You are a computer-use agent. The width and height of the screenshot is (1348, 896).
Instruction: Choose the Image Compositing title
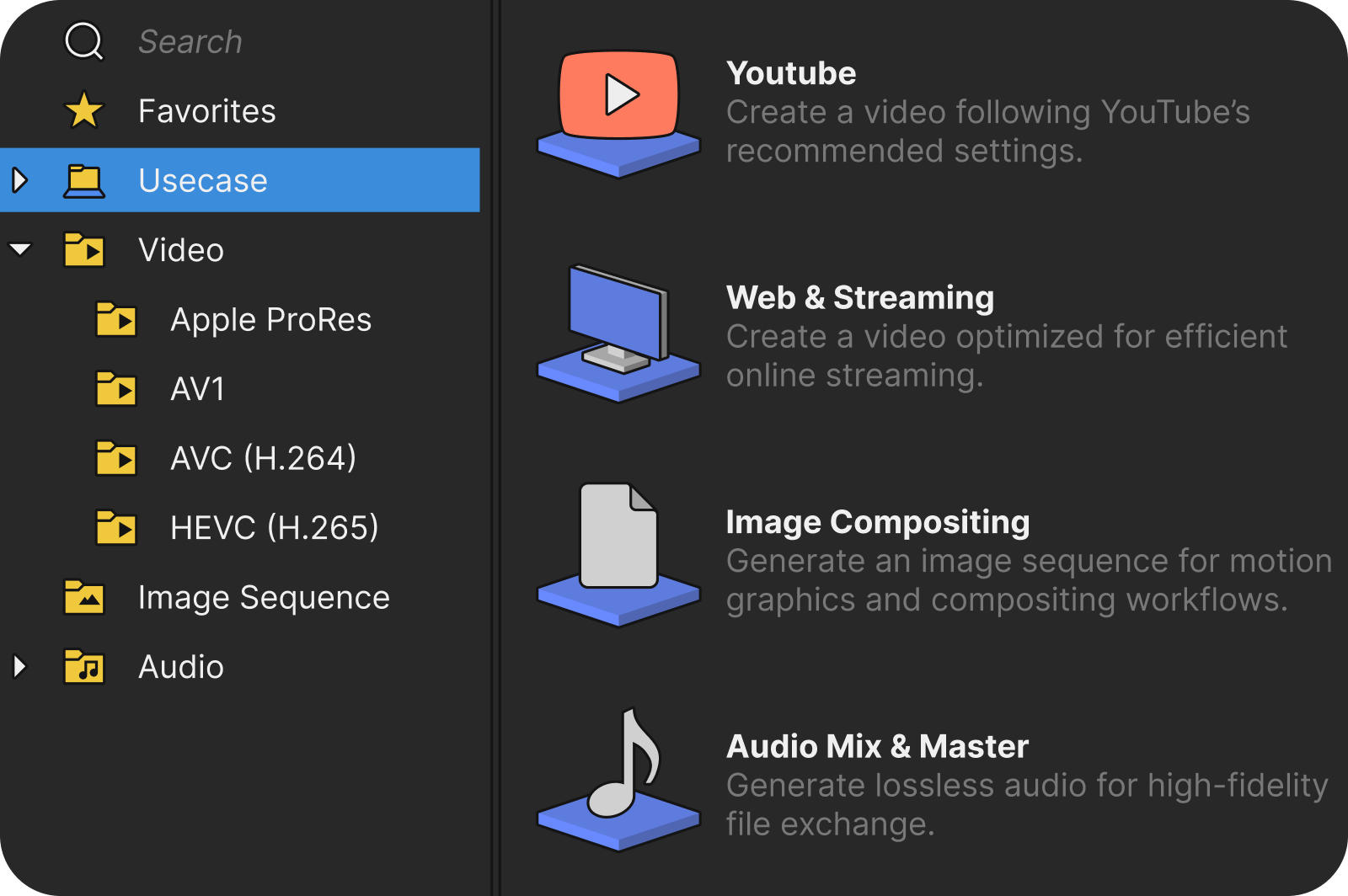[878, 522]
